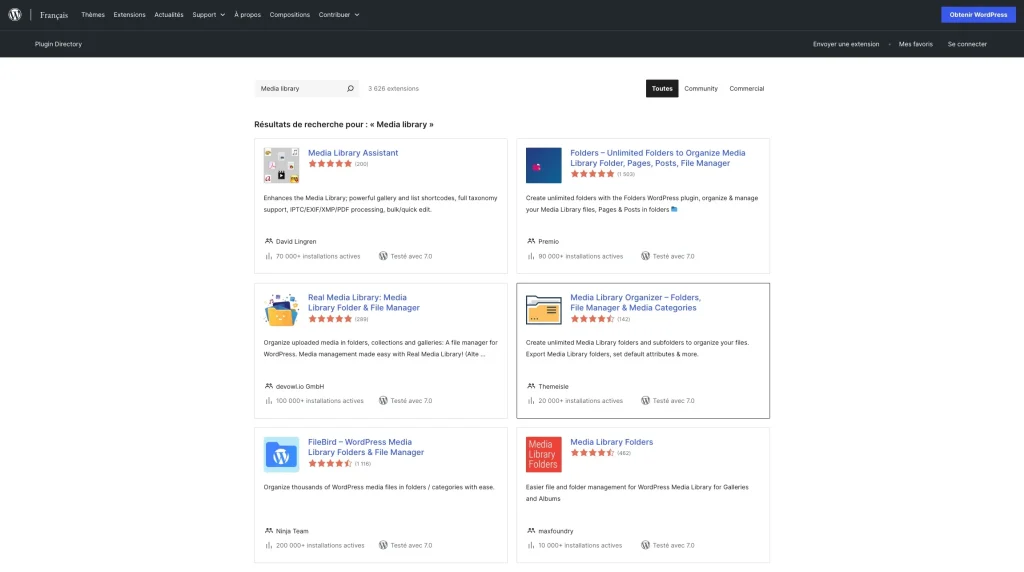This screenshot has height=572, width=1024.
Task: Select the Toutes filter tab
Action: tap(662, 88)
